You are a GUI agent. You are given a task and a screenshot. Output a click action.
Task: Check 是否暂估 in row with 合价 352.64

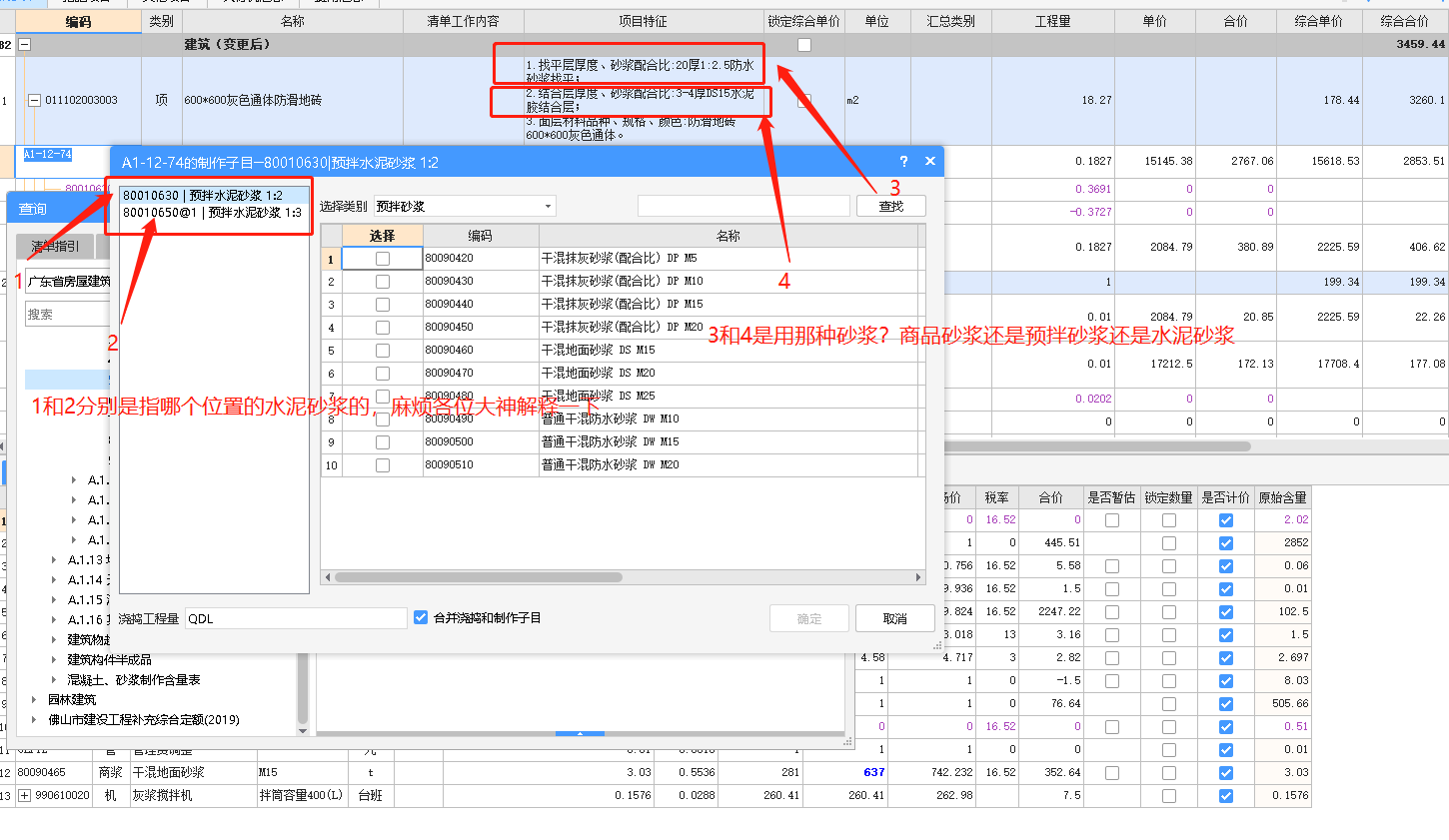point(1112,773)
